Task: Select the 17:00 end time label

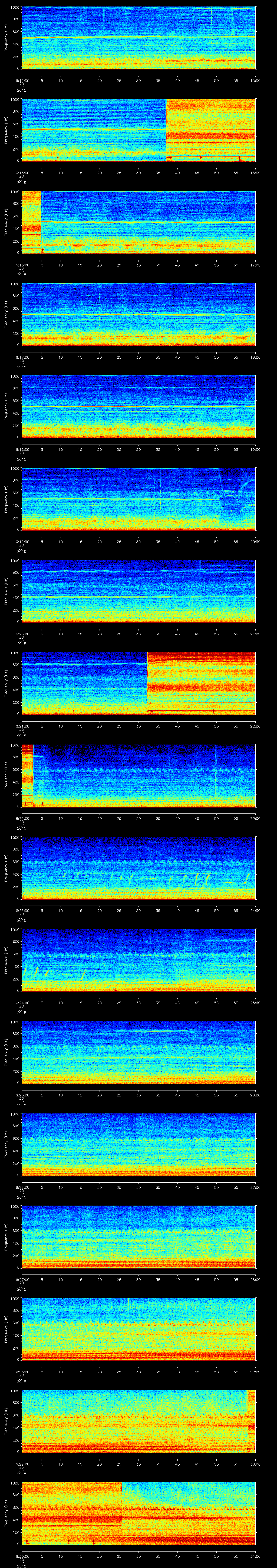Action: (x=256, y=265)
